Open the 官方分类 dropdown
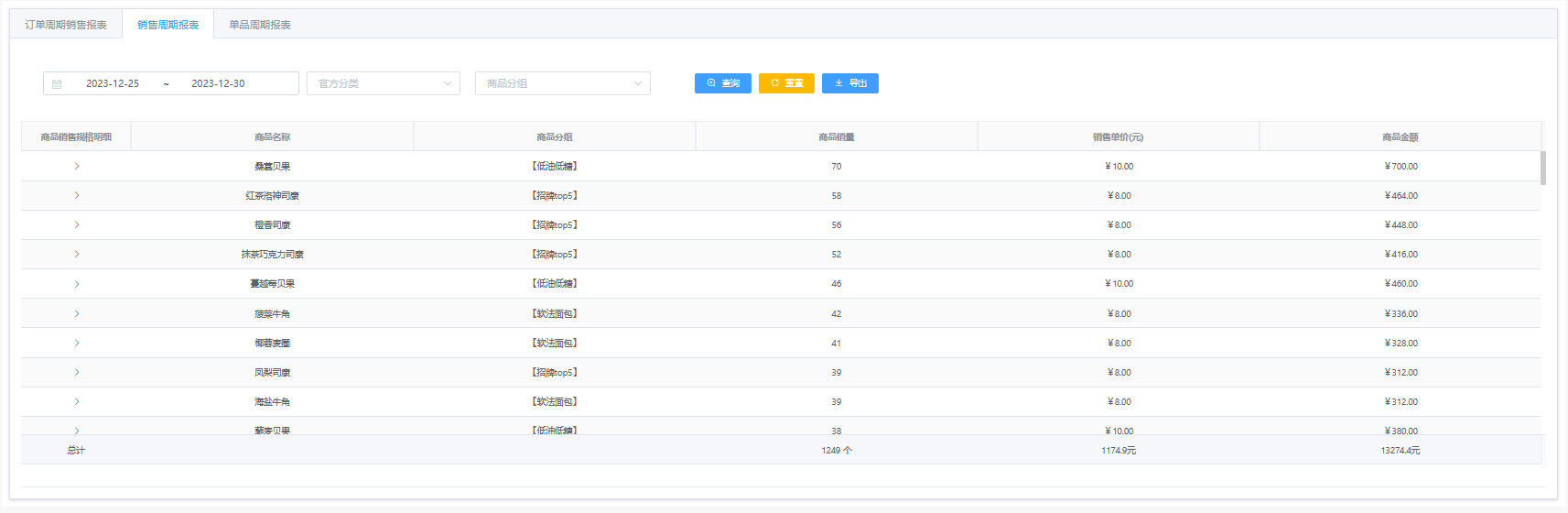 [x=383, y=83]
